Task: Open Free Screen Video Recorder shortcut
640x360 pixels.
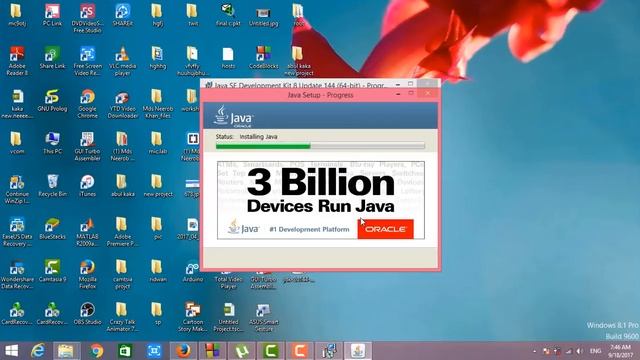Action: (x=87, y=61)
